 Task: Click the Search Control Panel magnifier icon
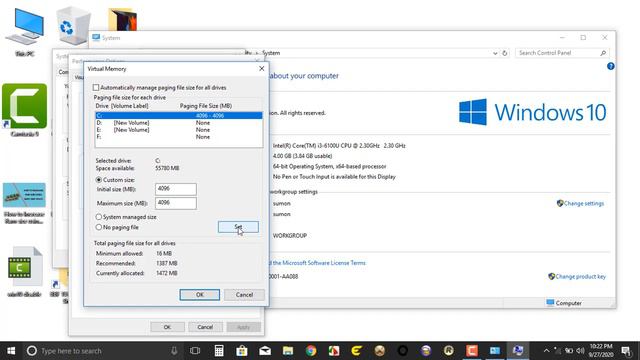(x=603, y=53)
